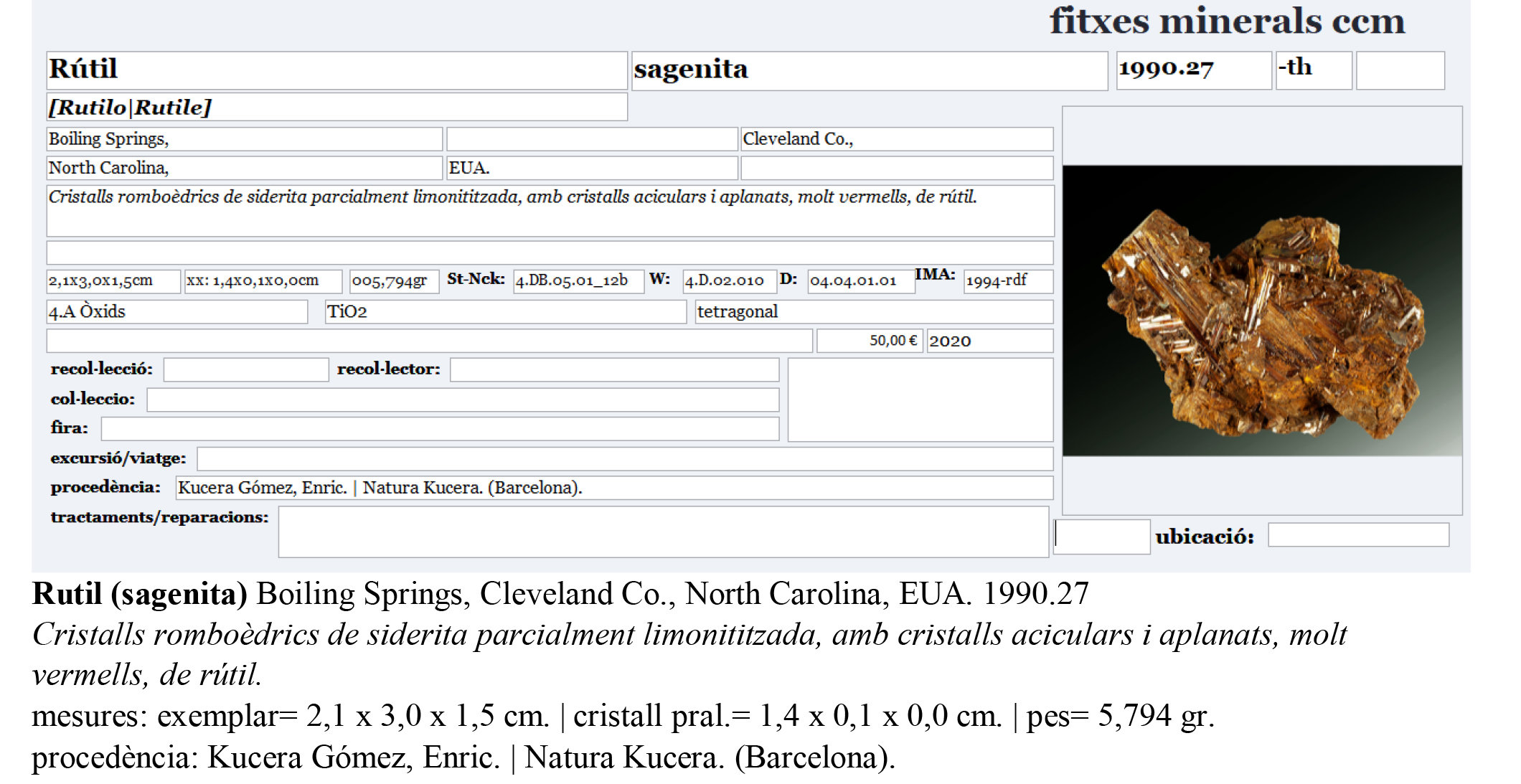Select the price field showing 50,00 €
Screen dimensions: 1521x784
click(867, 341)
